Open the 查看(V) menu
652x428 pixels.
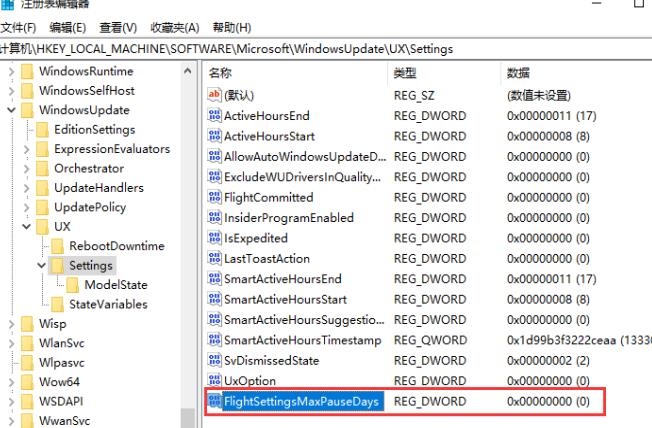tap(118, 28)
